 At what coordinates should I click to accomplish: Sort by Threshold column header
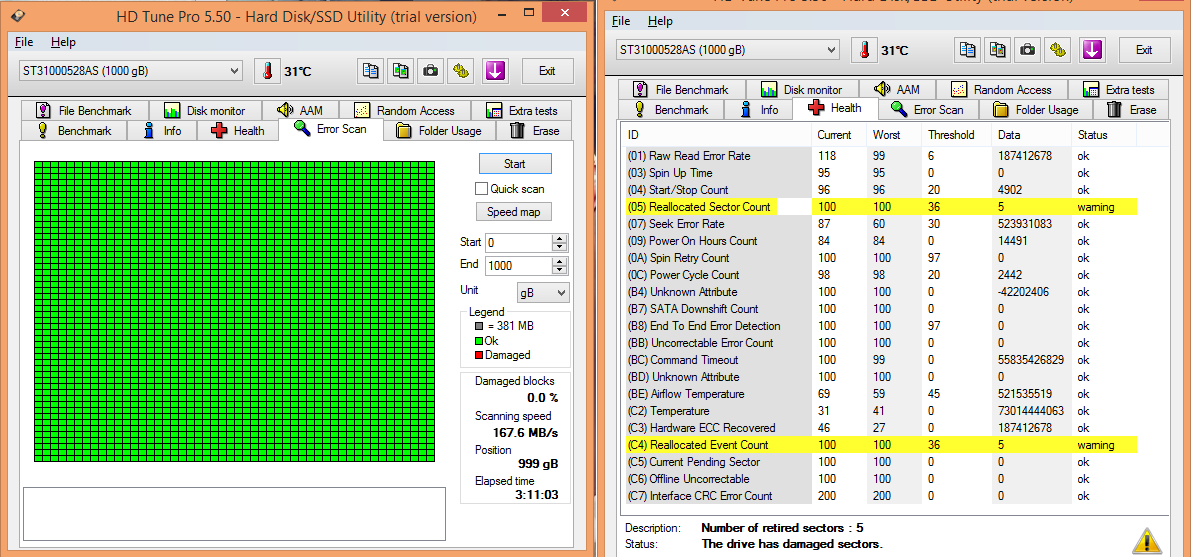point(956,135)
